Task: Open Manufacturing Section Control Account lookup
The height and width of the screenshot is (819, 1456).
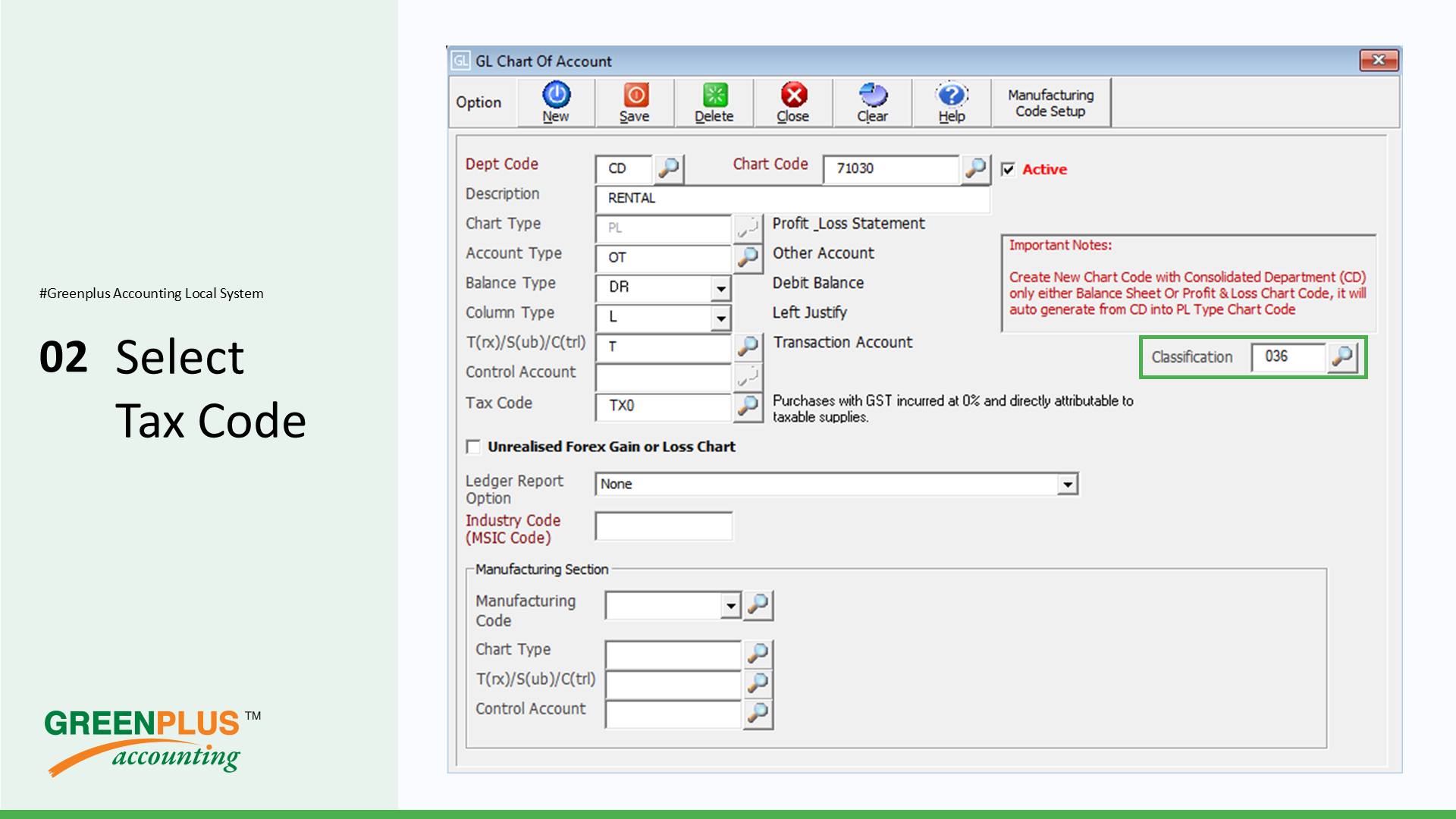Action: [x=758, y=713]
